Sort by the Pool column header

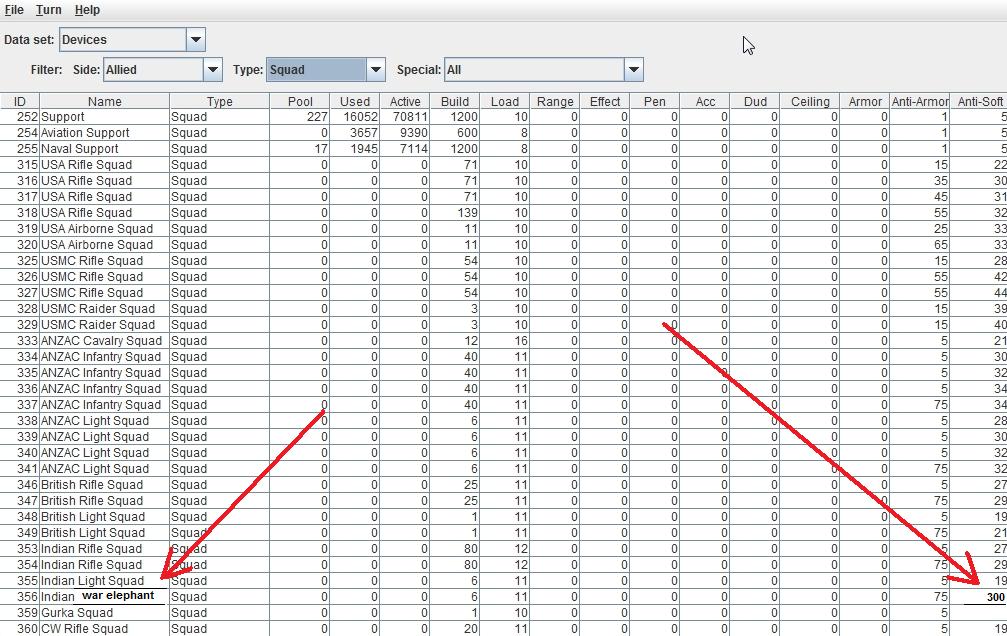pos(300,102)
